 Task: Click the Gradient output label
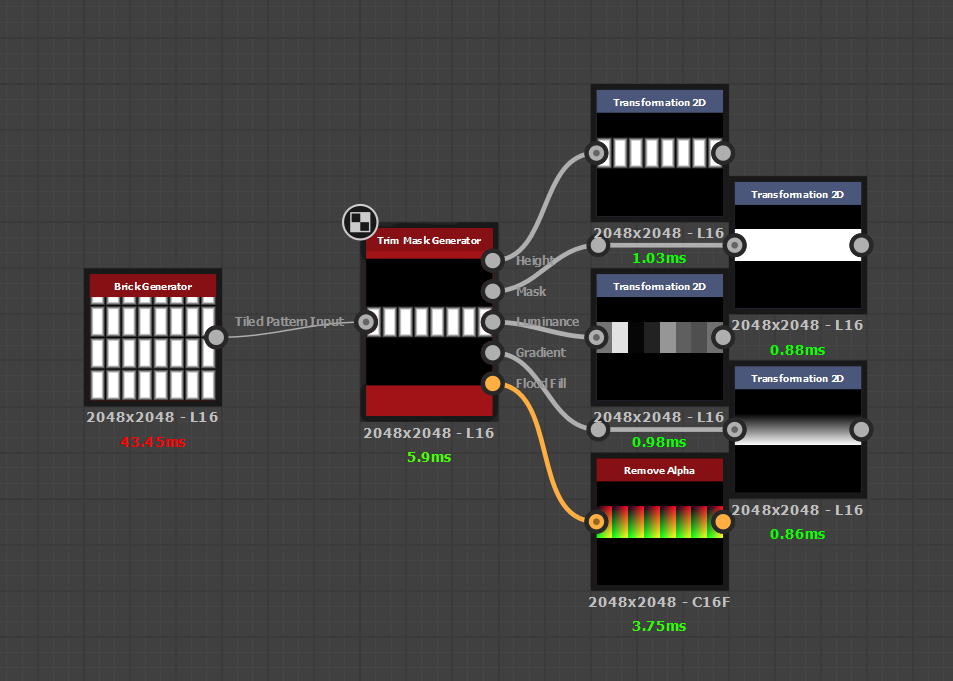click(x=541, y=352)
